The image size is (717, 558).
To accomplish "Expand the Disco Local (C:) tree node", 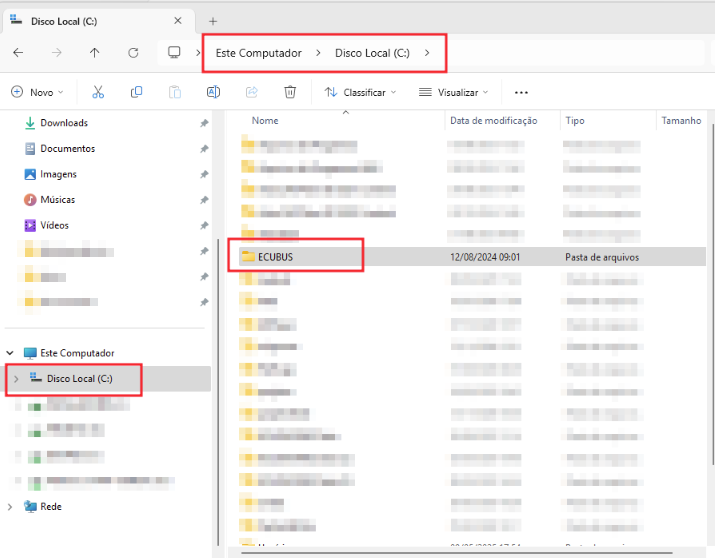I will click(x=16, y=379).
